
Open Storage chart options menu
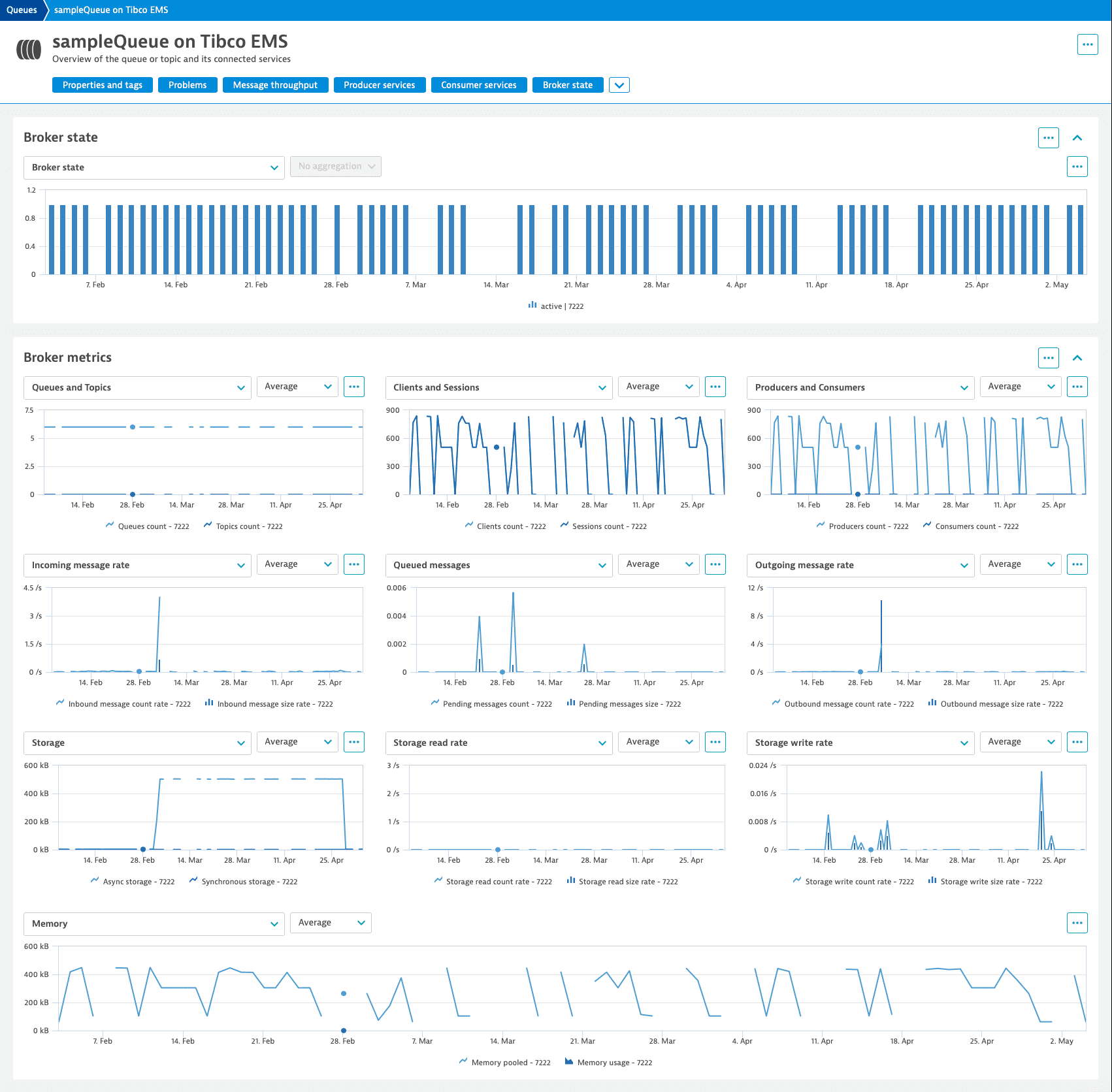(354, 742)
